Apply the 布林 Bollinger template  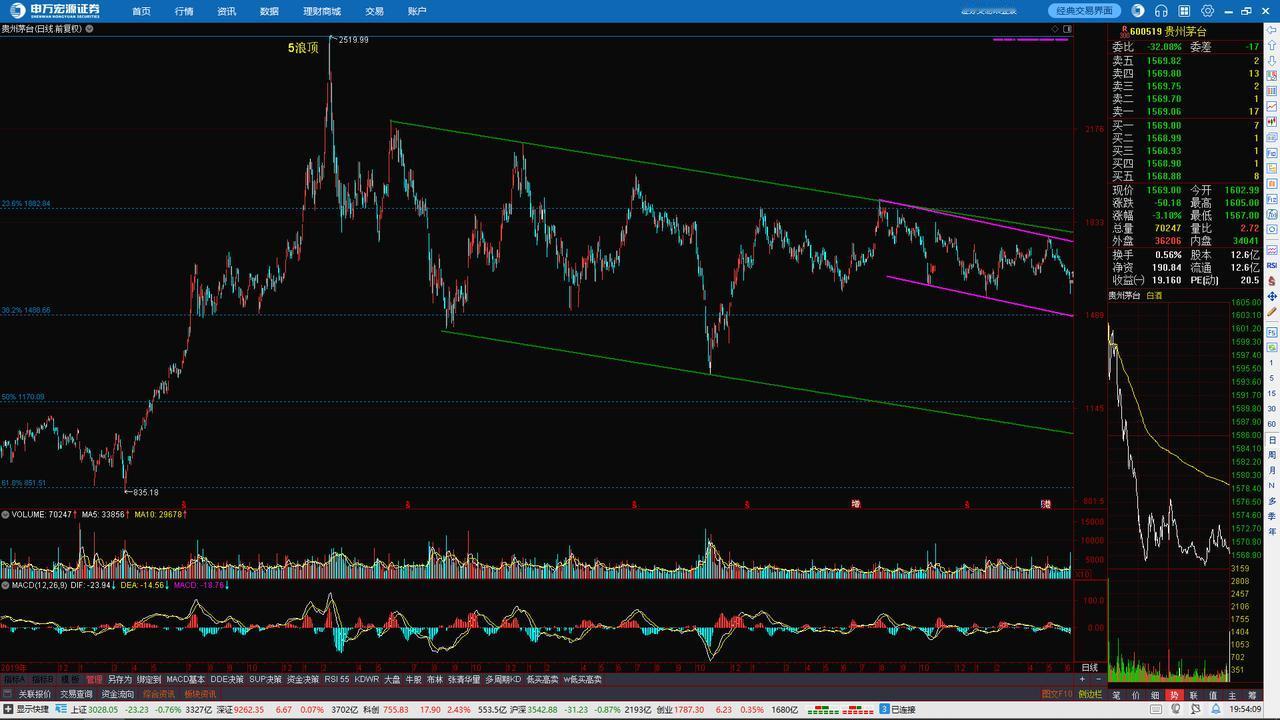(x=434, y=679)
